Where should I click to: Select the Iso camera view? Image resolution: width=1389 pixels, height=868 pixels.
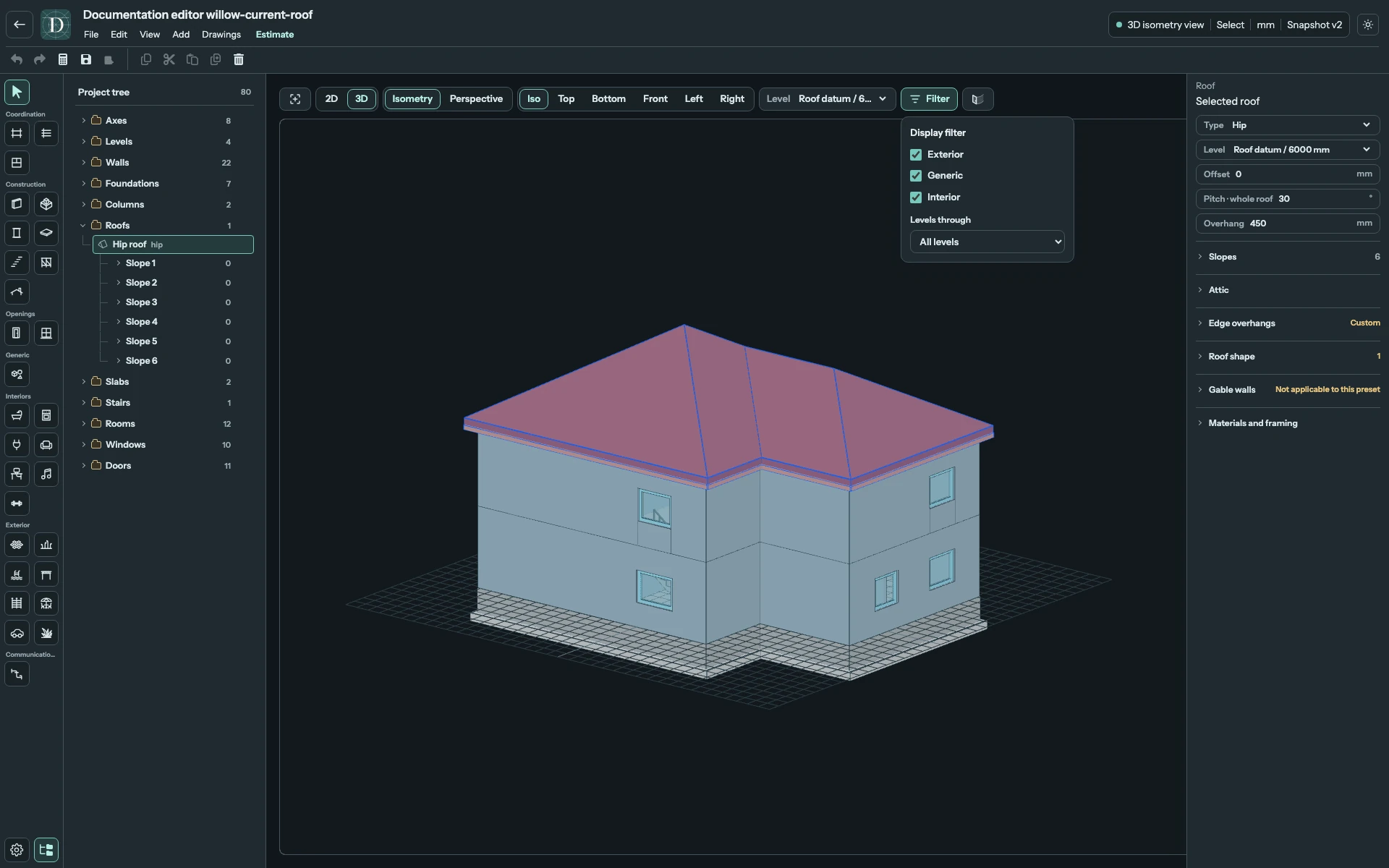pos(534,99)
